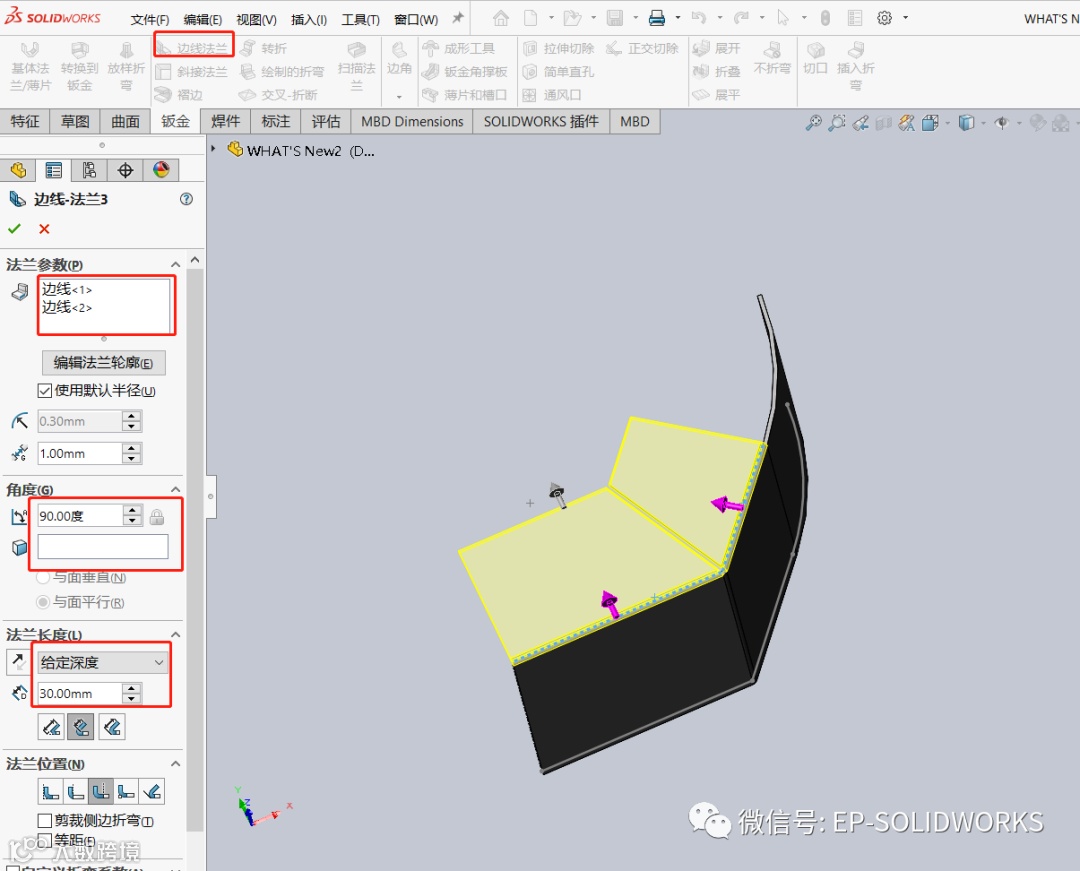
Task: Switch to the 焊件 tab
Action: (x=225, y=122)
